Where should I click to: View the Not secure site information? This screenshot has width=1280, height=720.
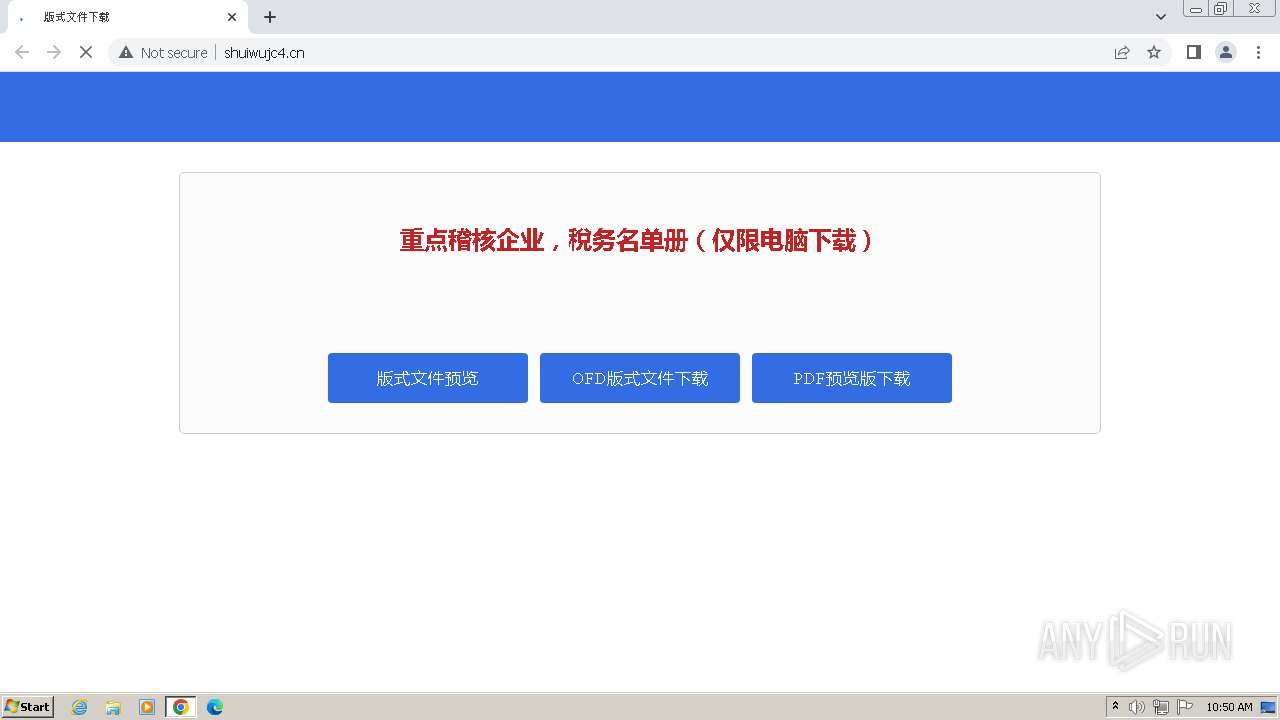pos(163,52)
